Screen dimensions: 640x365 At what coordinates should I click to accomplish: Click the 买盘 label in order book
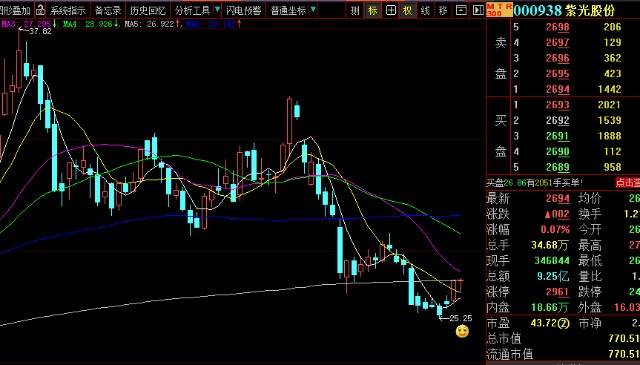[501, 136]
